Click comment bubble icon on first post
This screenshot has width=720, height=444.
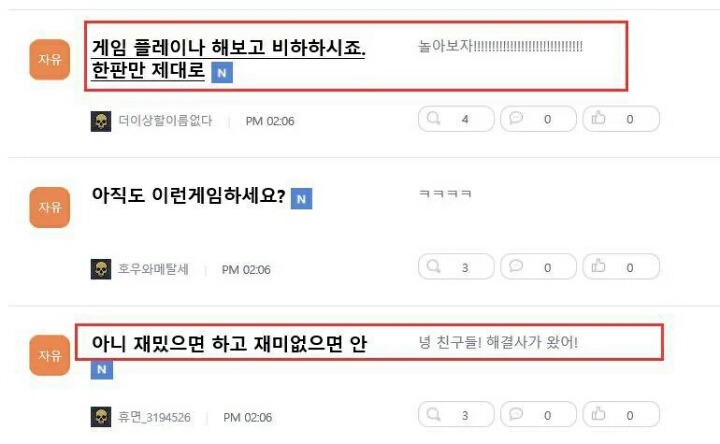click(x=516, y=118)
